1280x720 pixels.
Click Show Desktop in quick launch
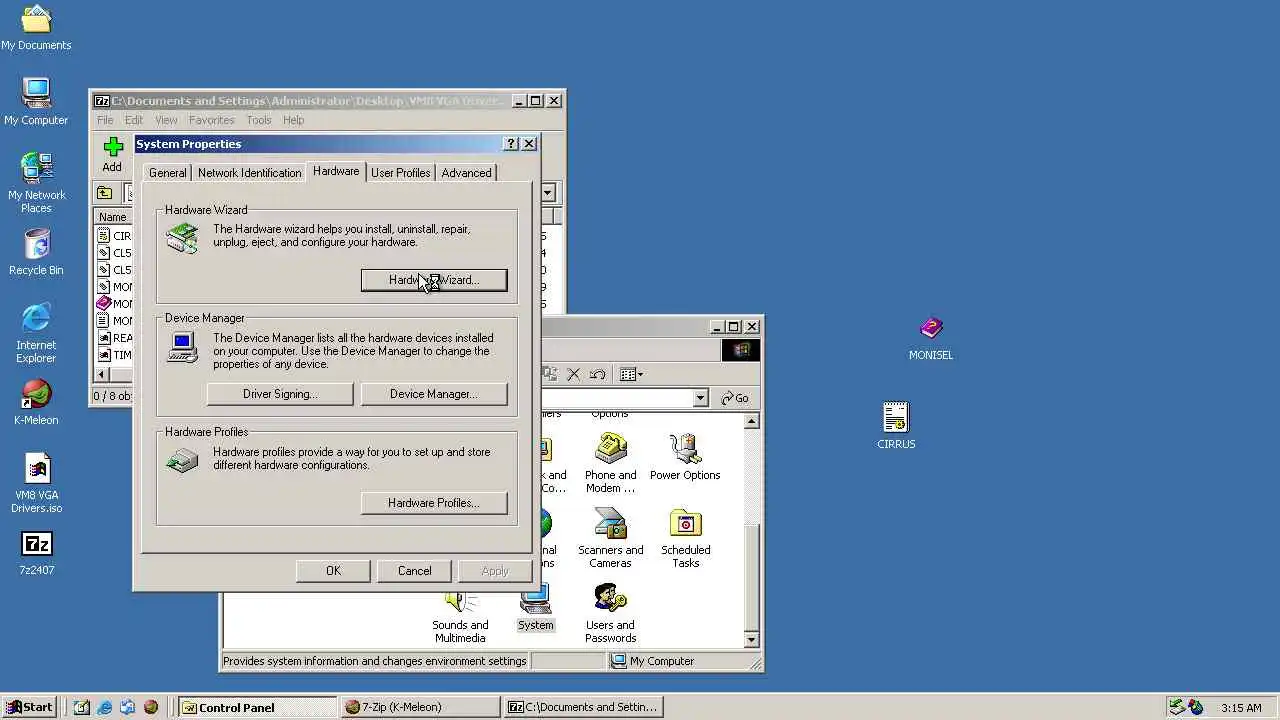(x=81, y=707)
